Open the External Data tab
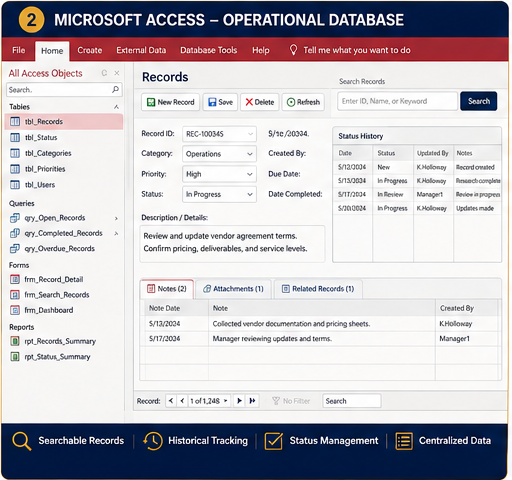The width and height of the screenshot is (512, 480). point(141,50)
